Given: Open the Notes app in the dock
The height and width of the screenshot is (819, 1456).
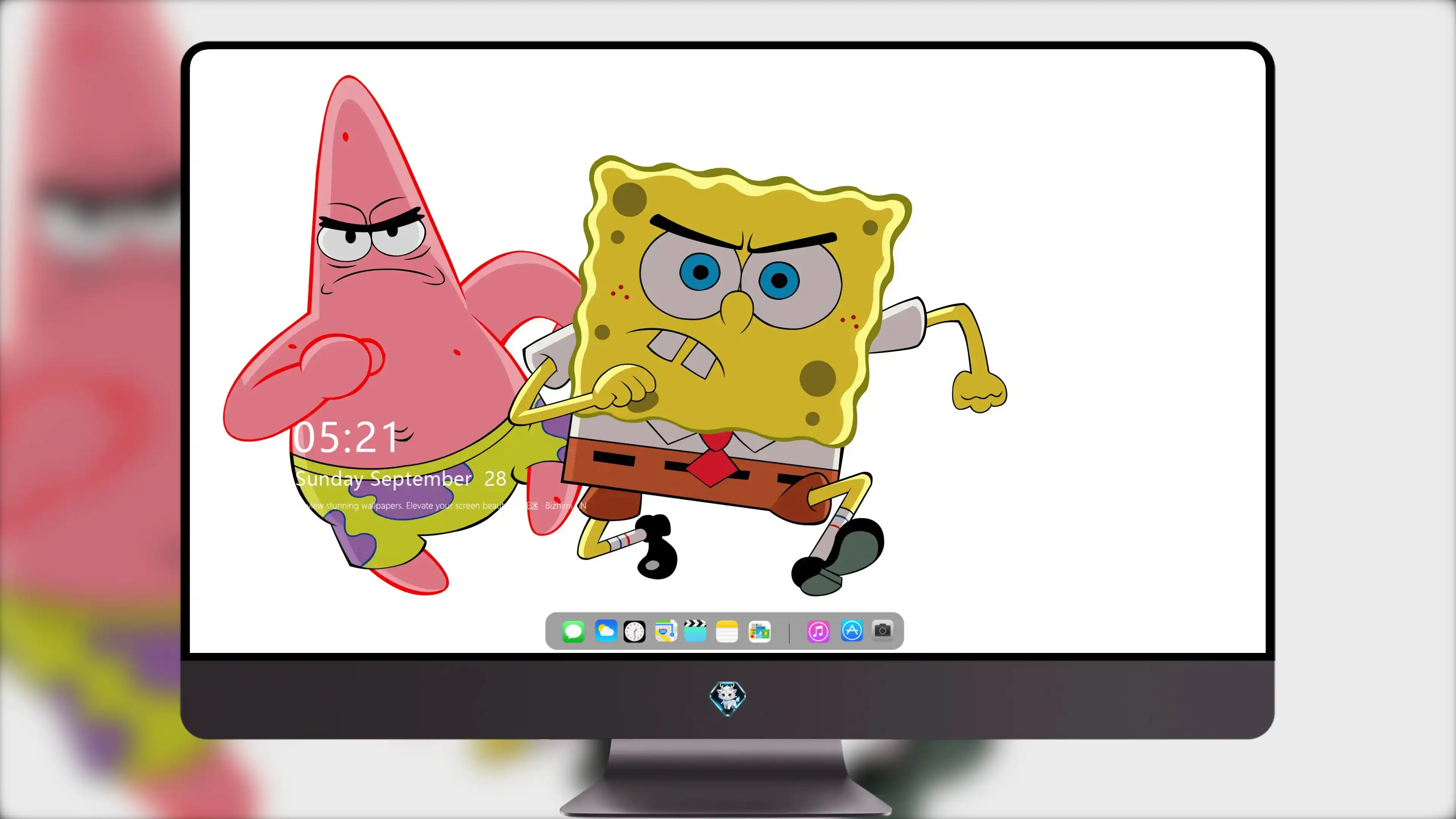Looking at the screenshot, I should pos(727,631).
